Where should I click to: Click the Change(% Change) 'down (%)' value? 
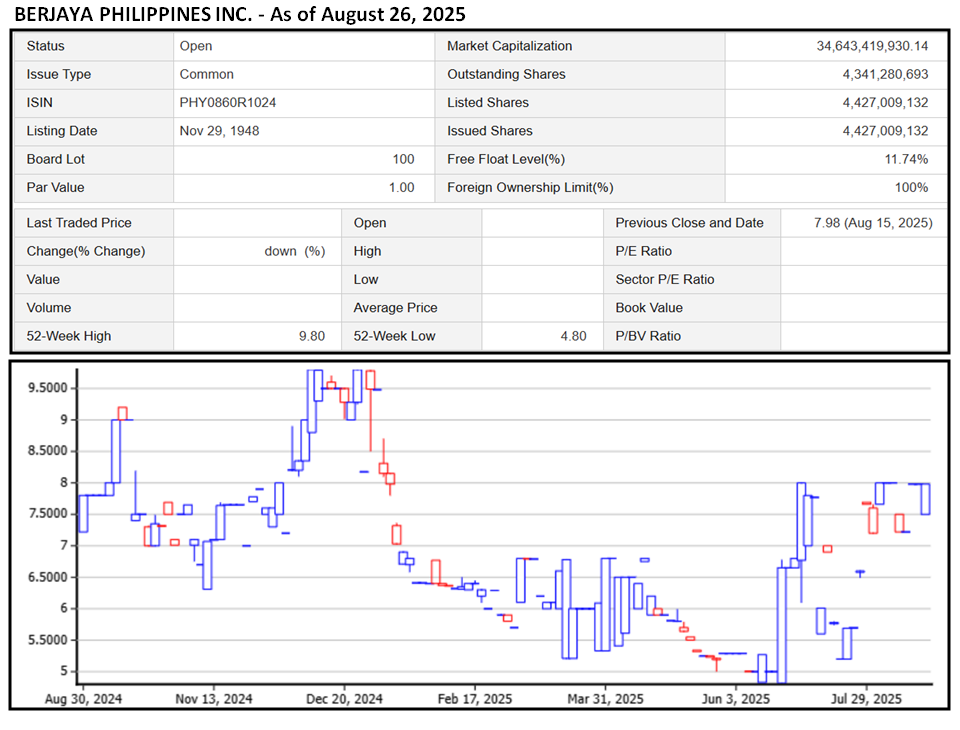(x=294, y=251)
